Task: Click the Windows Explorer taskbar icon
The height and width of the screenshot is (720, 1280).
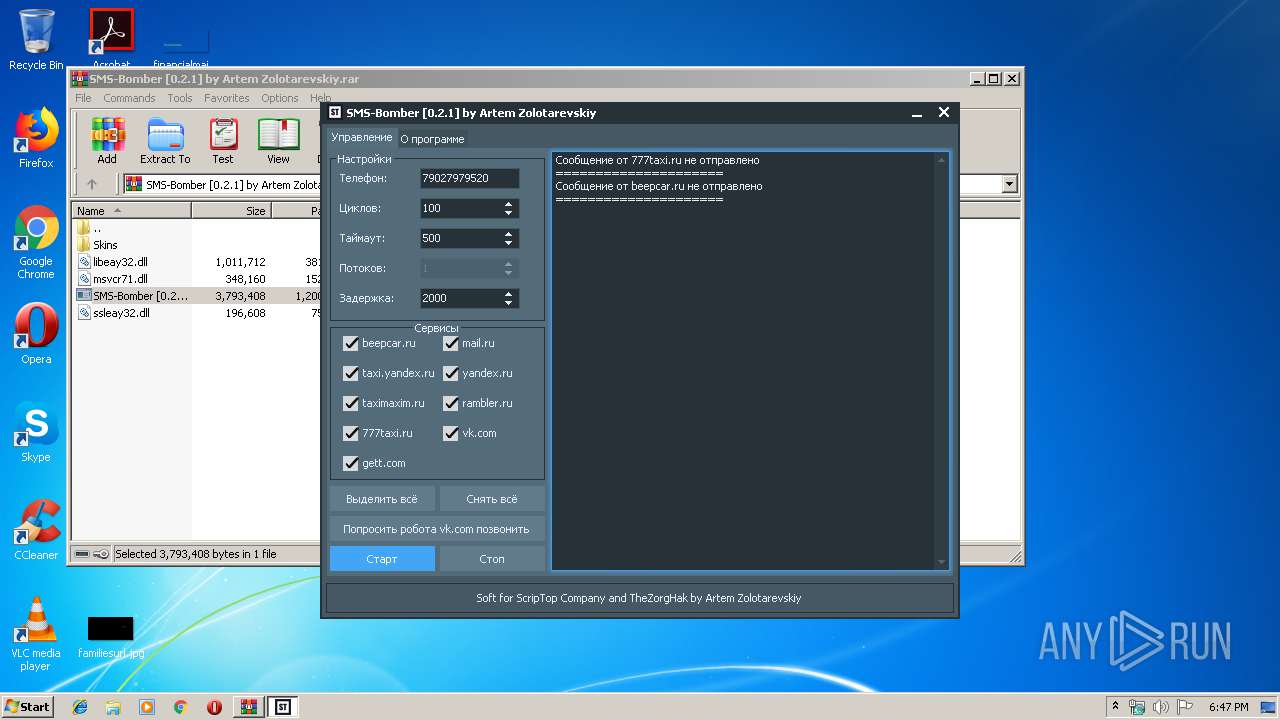Action: pyautogui.click(x=113, y=707)
